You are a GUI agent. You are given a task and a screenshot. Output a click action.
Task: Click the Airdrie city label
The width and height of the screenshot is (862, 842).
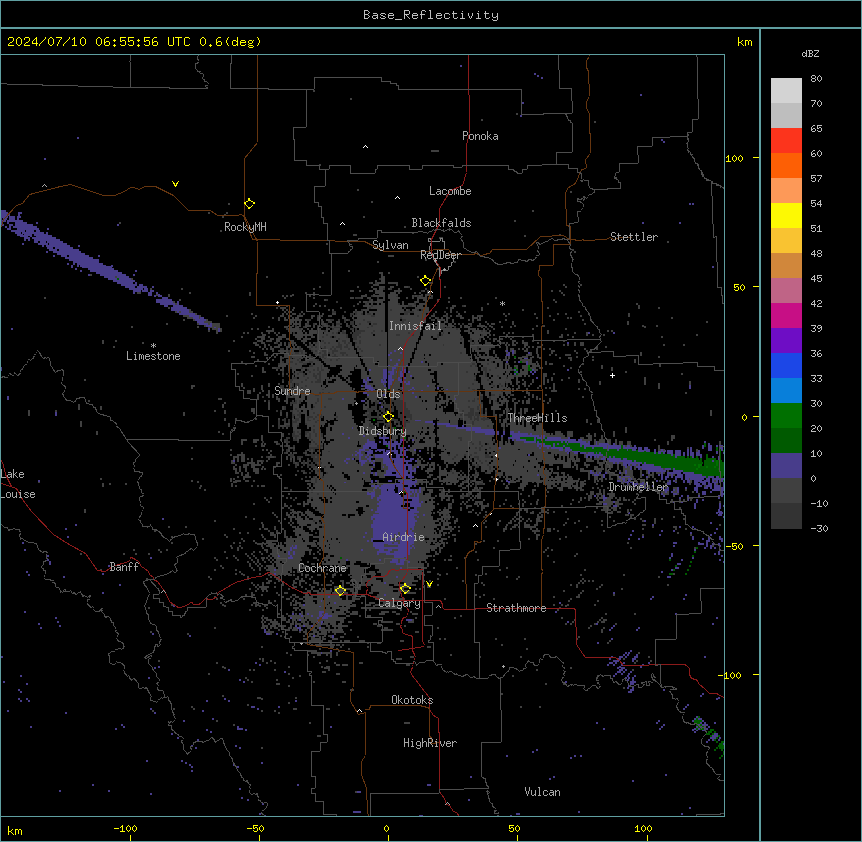[x=404, y=537]
